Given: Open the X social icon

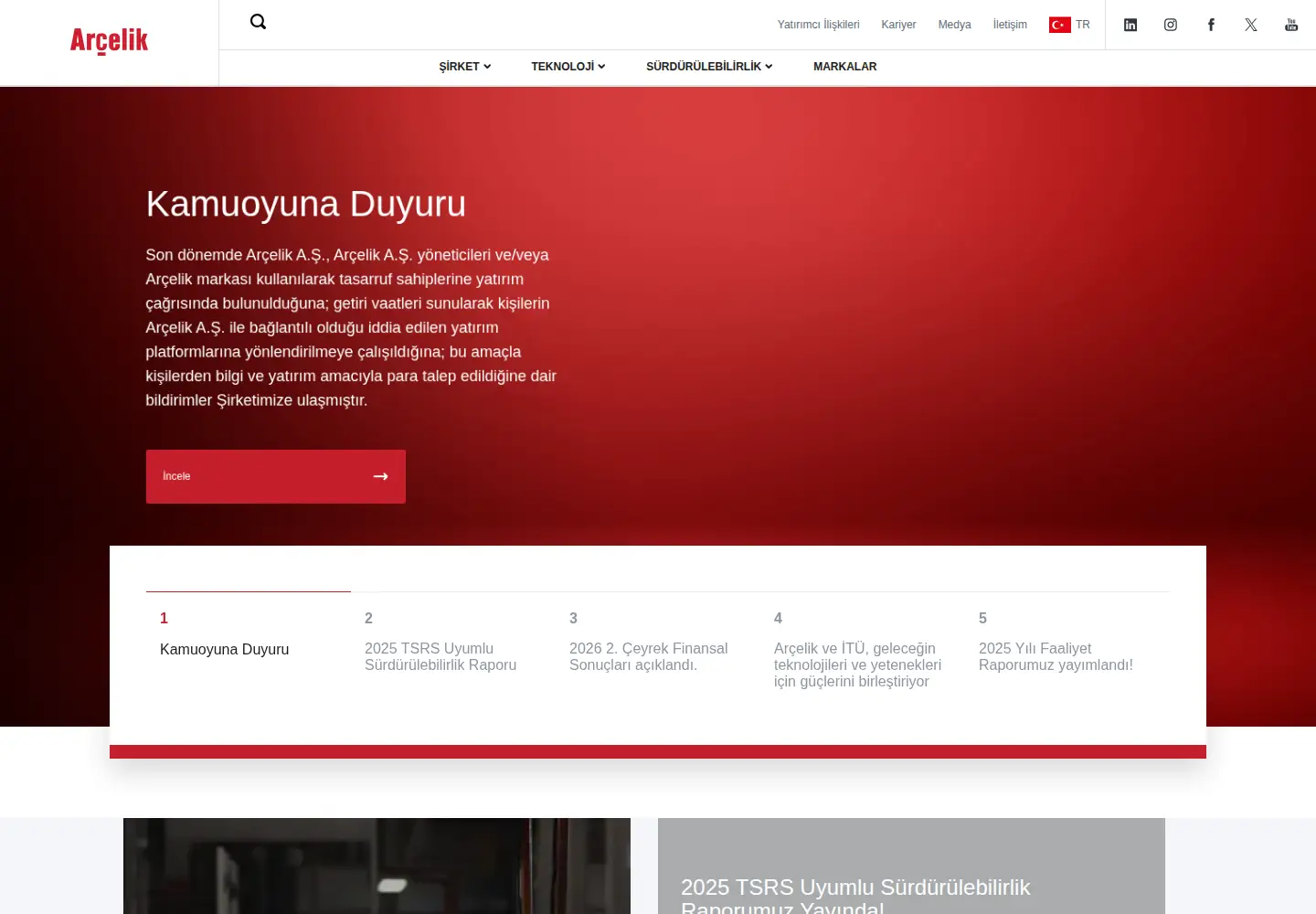Looking at the screenshot, I should (x=1251, y=25).
